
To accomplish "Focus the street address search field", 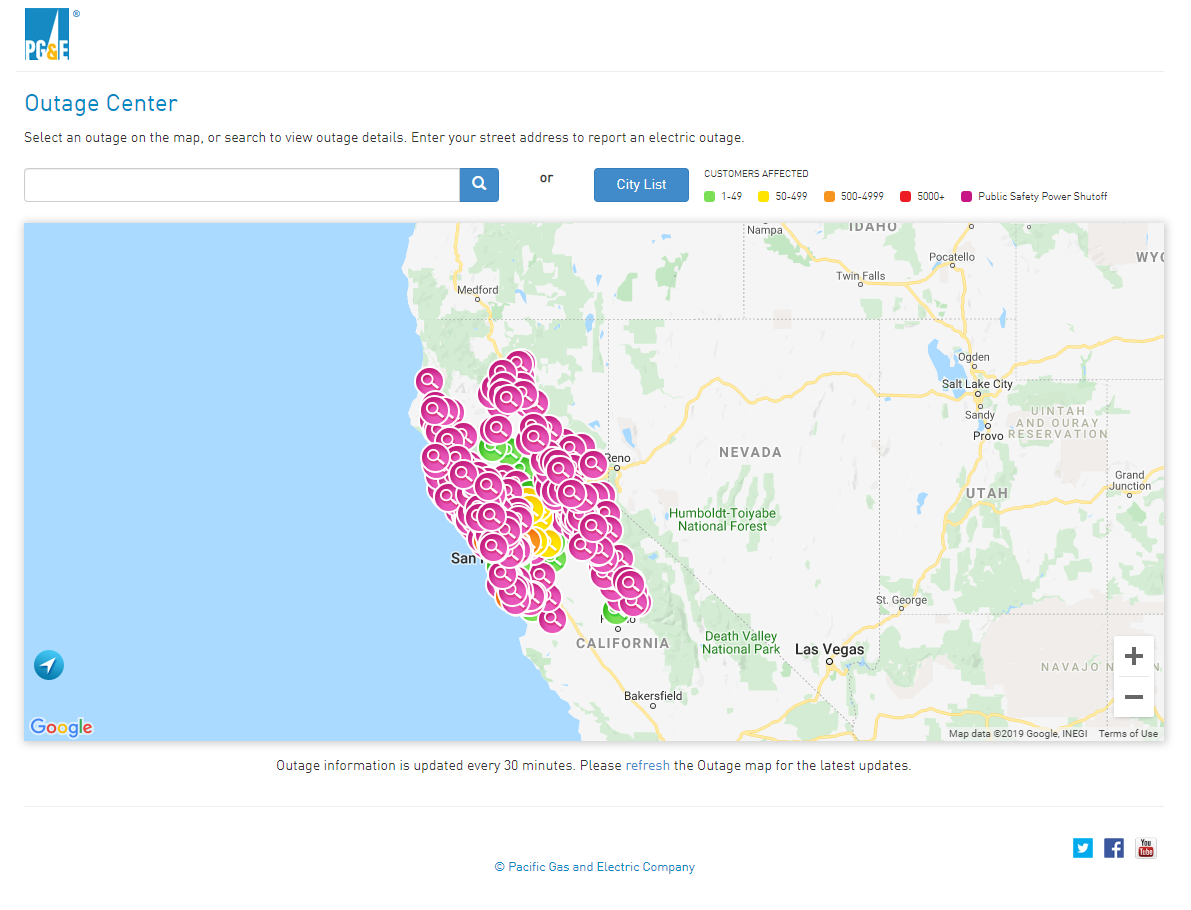I will (x=241, y=185).
